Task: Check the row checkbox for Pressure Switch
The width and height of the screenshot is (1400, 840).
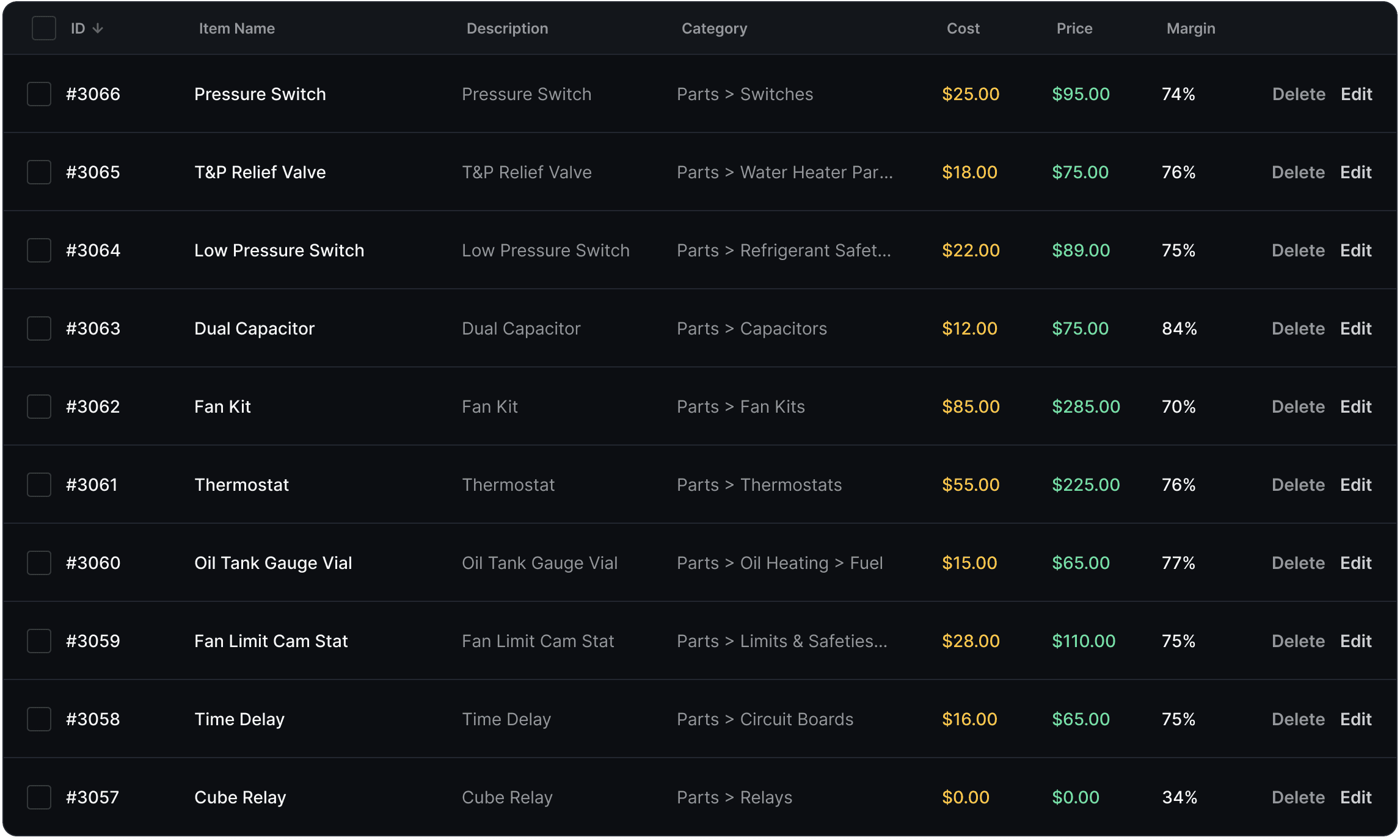Action: (38, 94)
